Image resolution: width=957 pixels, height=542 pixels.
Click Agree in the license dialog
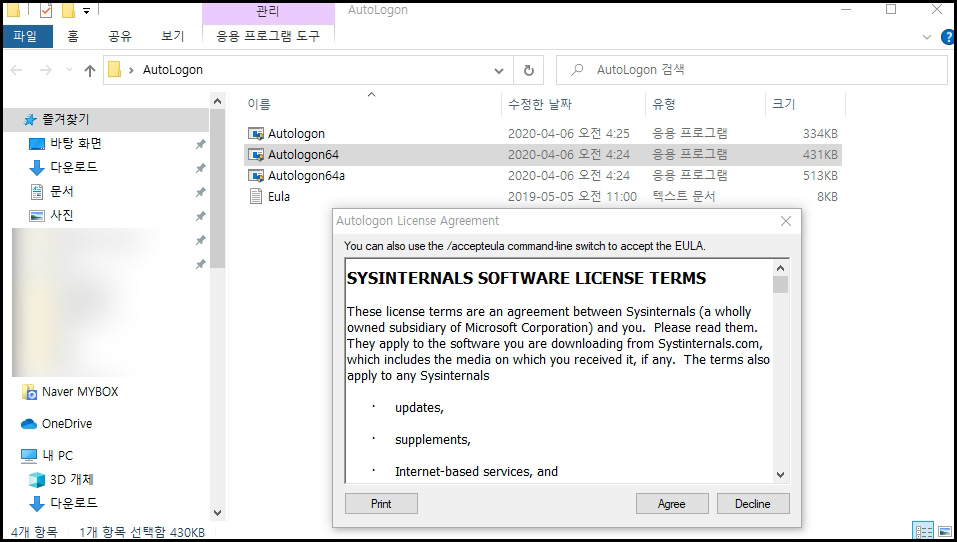(672, 504)
